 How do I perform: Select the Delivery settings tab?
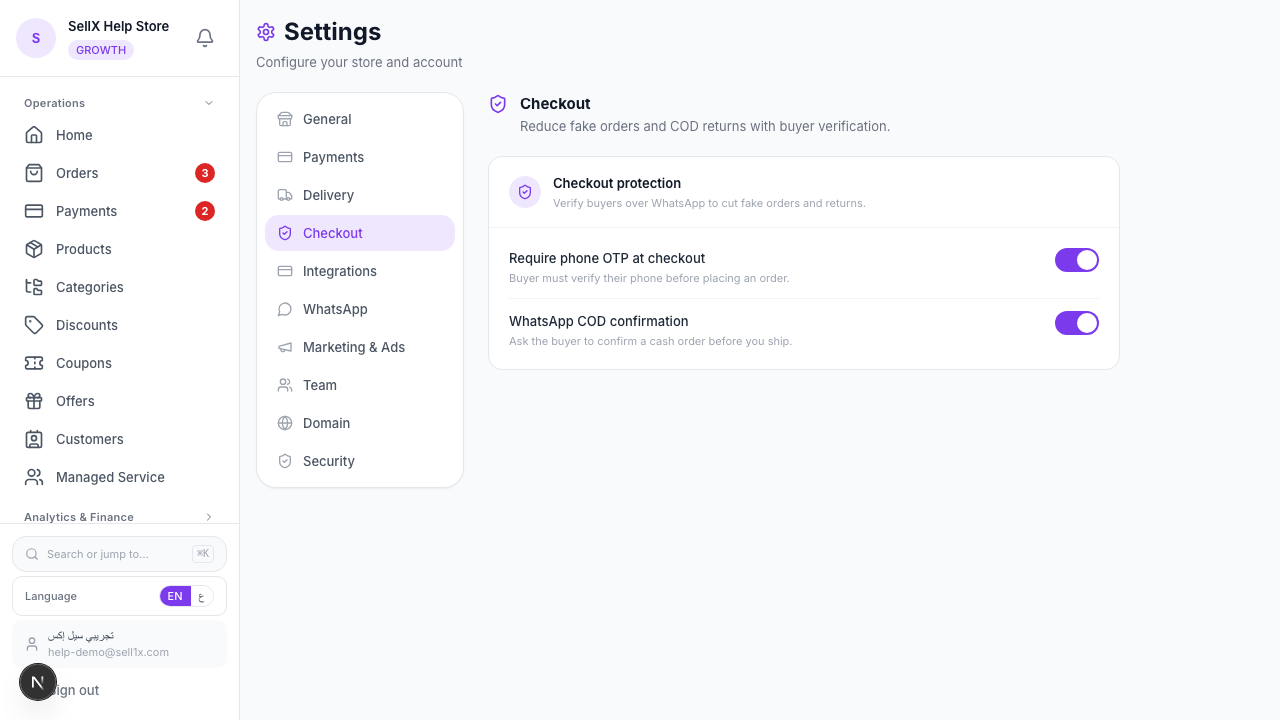[x=360, y=195]
